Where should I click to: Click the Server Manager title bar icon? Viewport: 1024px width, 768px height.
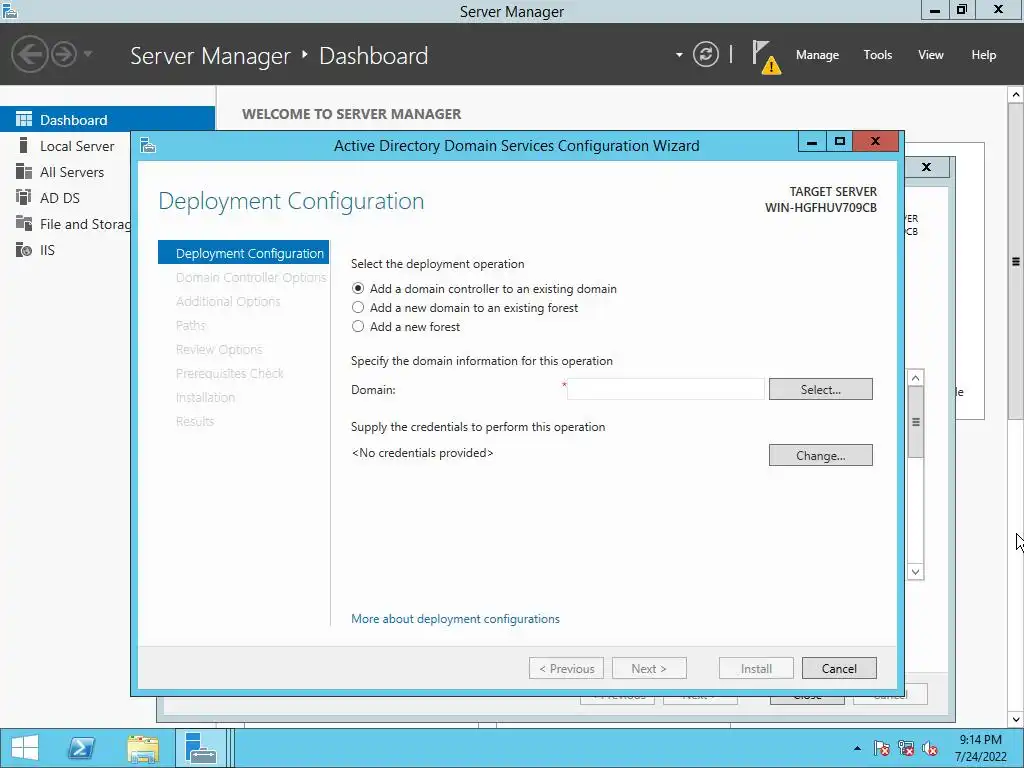coord(10,10)
